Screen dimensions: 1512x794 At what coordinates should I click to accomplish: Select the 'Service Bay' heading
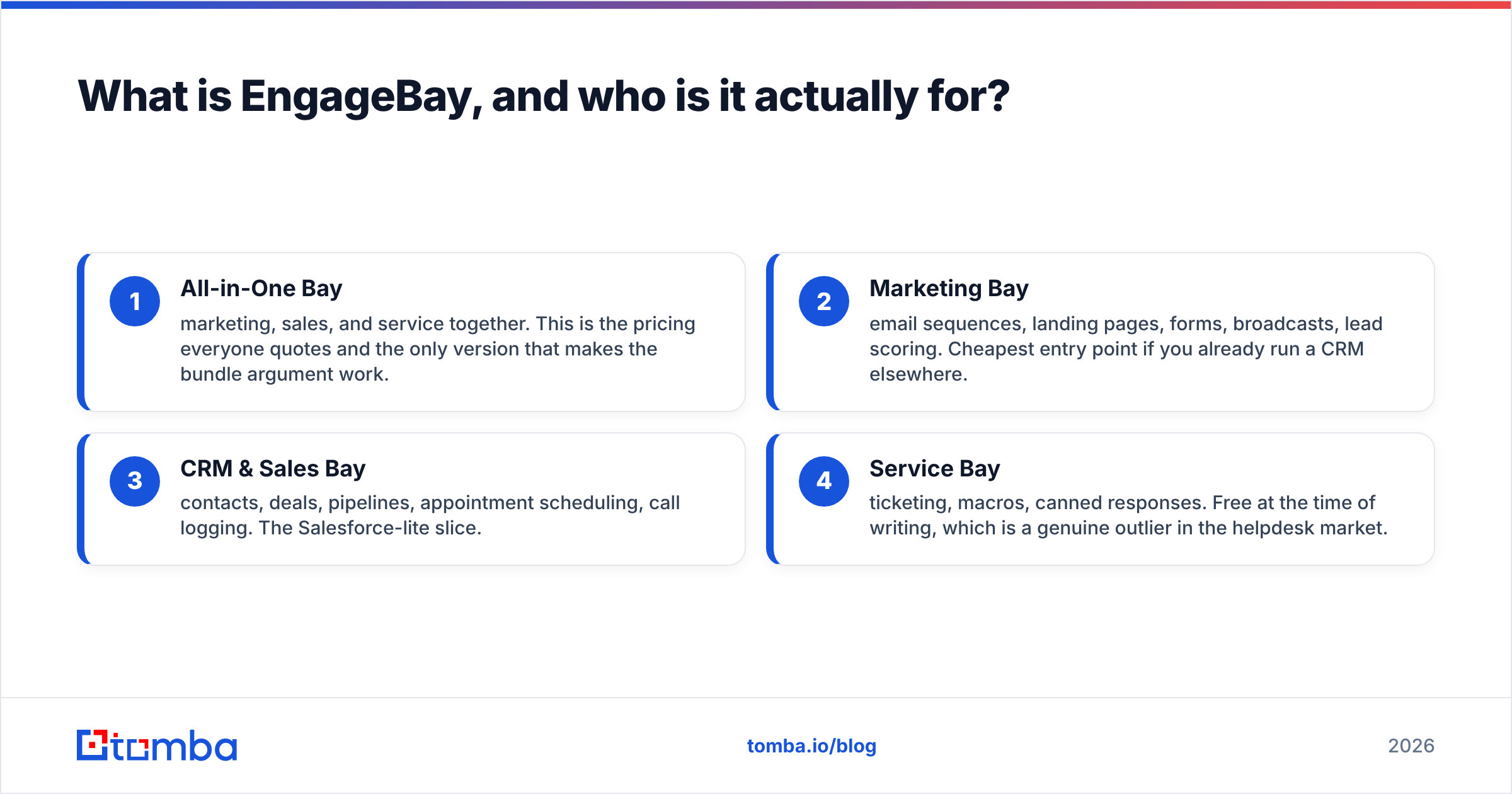tap(935, 469)
